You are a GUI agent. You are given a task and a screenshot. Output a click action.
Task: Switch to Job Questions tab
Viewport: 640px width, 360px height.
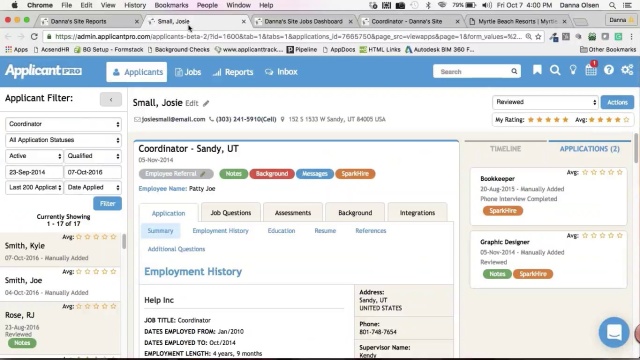[x=231, y=213]
